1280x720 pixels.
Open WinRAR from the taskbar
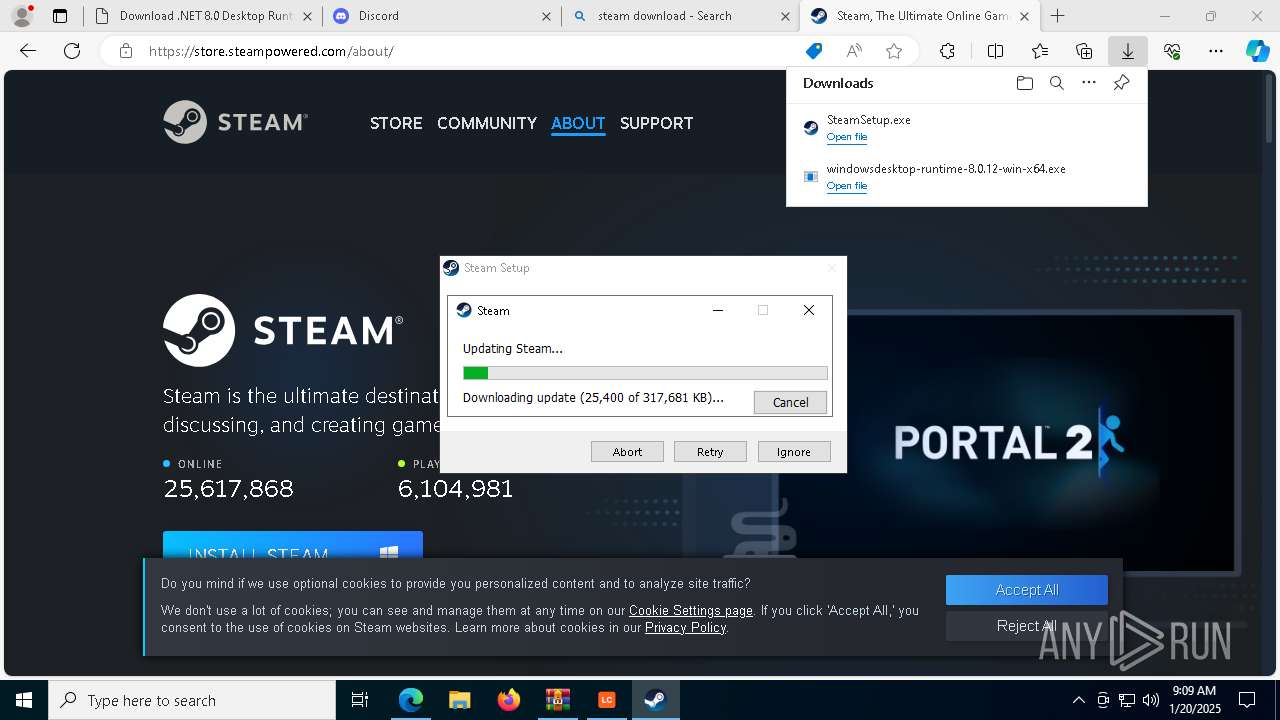557,700
